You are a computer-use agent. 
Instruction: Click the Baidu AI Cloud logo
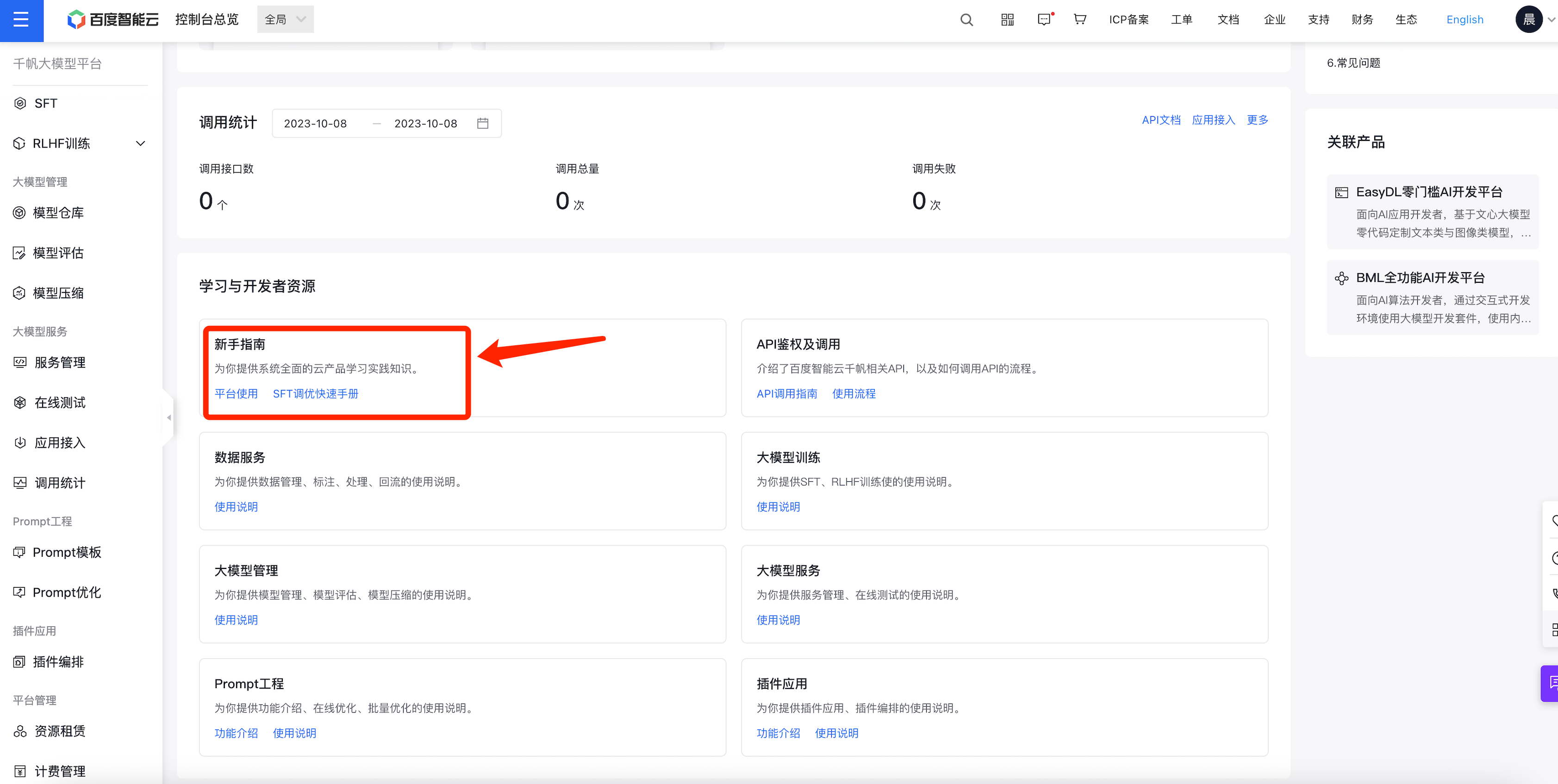[113, 20]
